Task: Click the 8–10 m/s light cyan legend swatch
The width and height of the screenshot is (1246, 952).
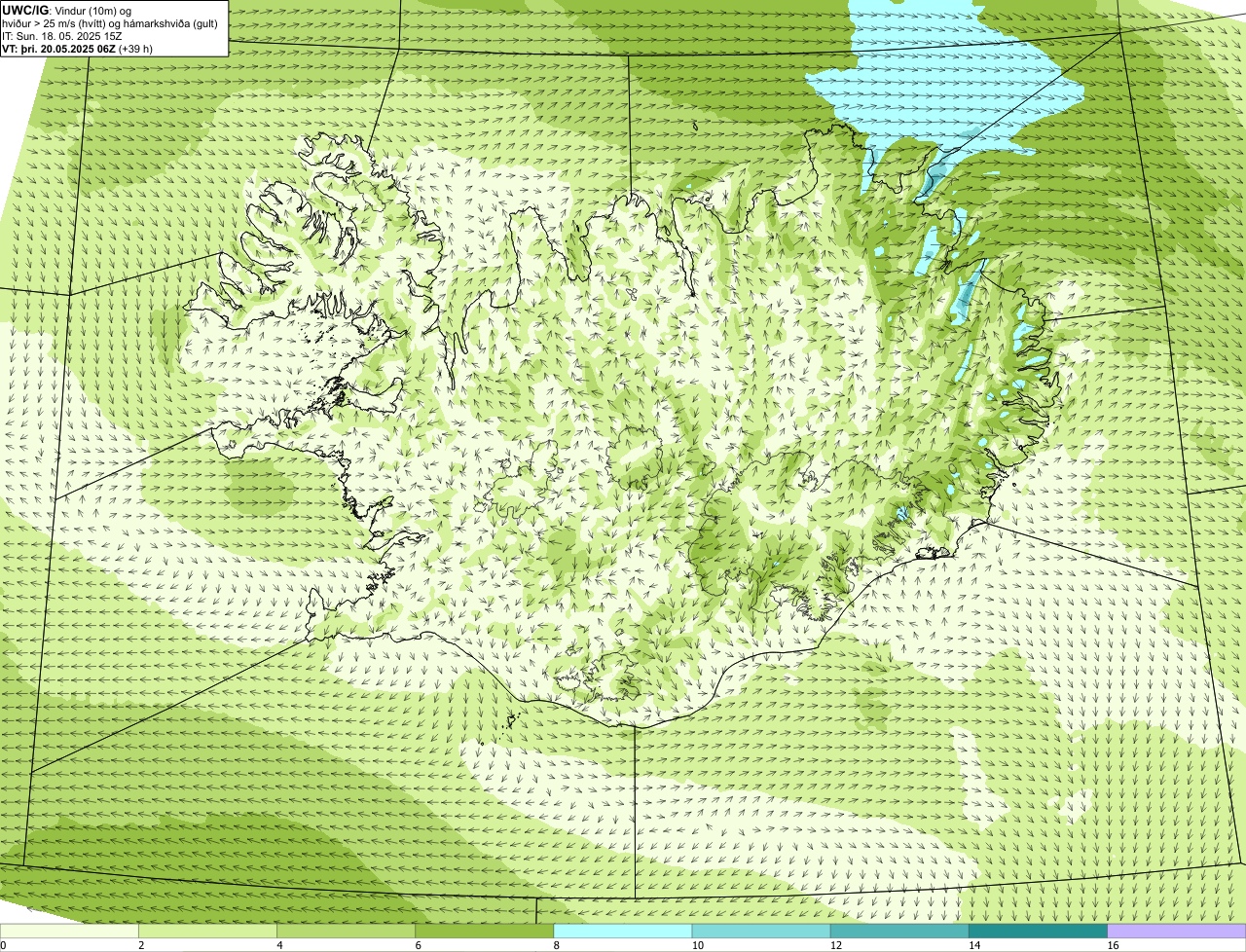Action: tap(623, 931)
